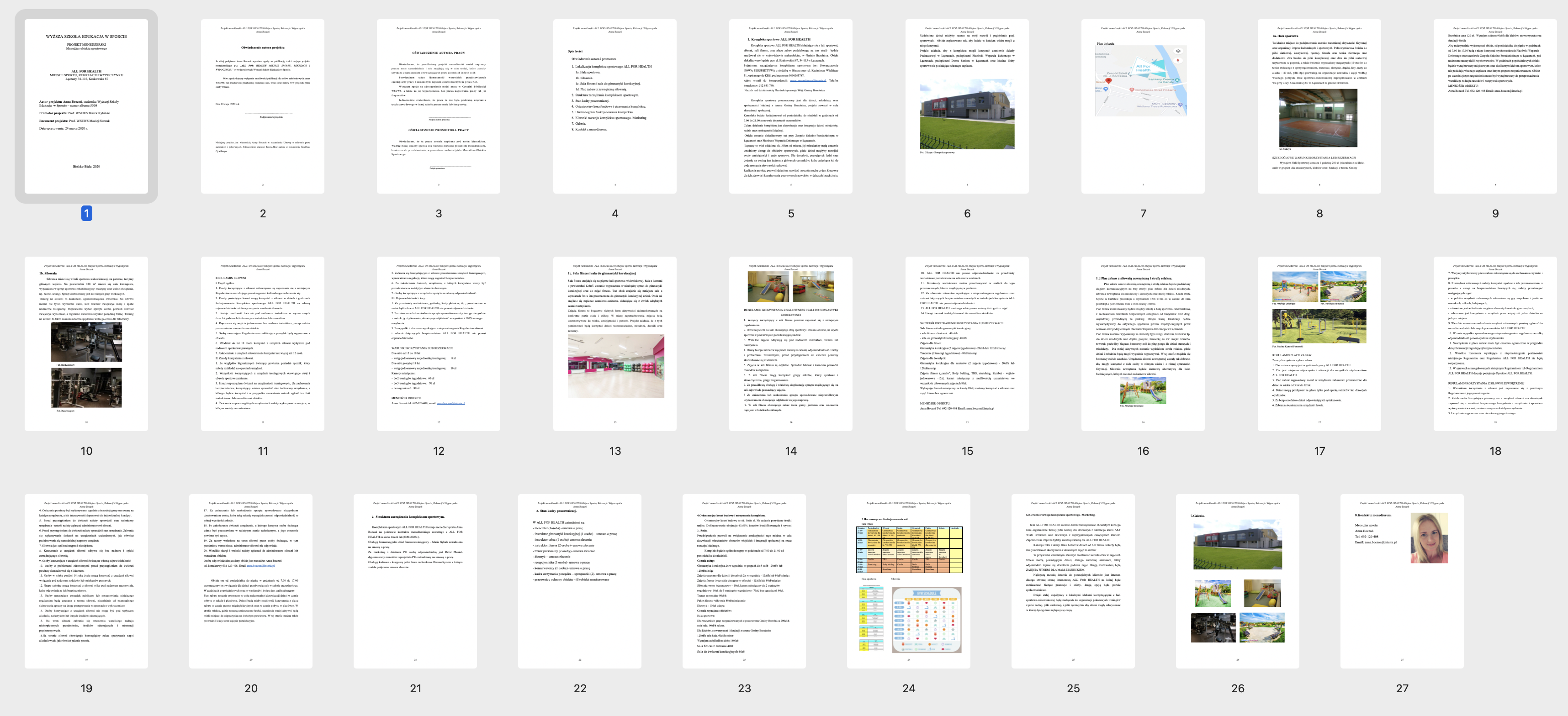Click the sports hall photo on page 8
This screenshot has width=1568, height=716.
click(1318, 117)
